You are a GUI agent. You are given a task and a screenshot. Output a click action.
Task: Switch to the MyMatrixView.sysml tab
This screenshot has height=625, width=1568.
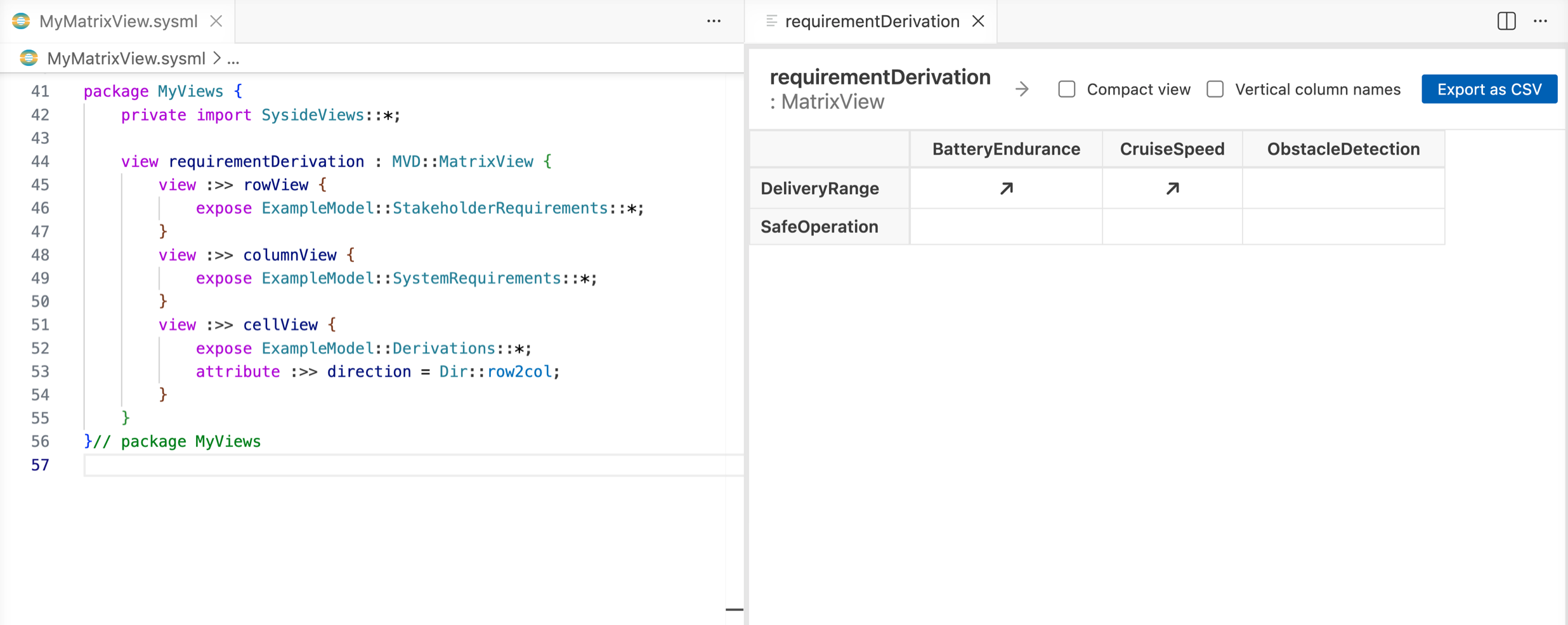[x=118, y=21]
